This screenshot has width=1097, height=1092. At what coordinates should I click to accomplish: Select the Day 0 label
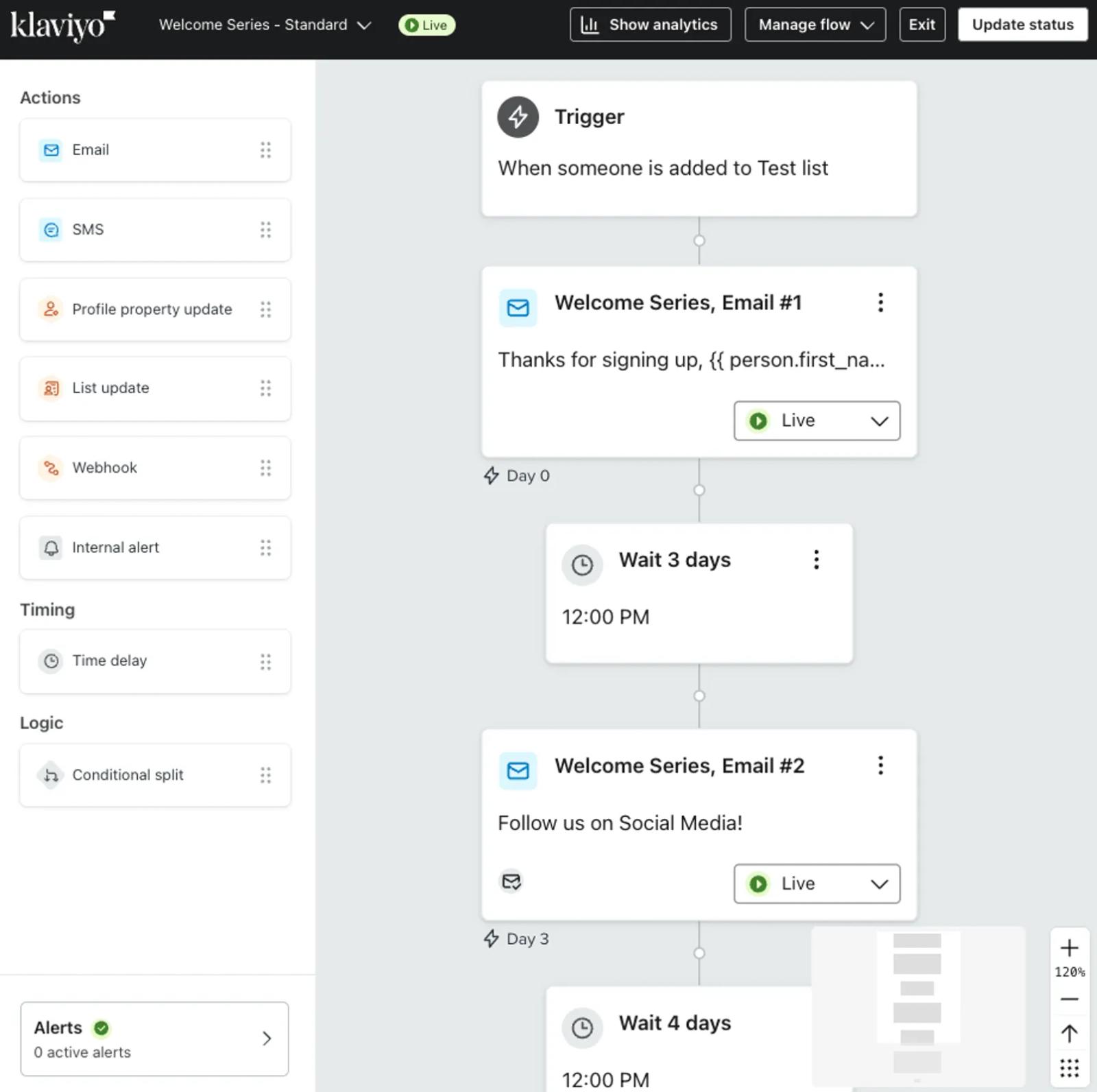point(517,476)
